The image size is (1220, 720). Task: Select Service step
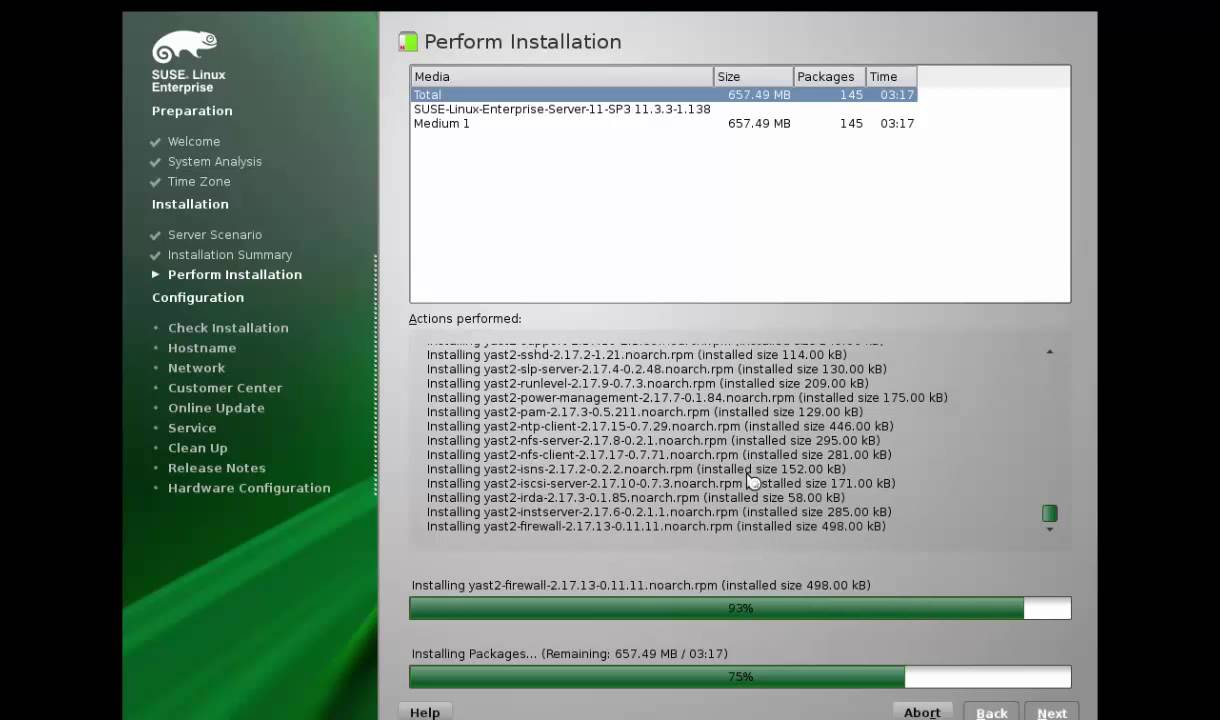coord(192,428)
